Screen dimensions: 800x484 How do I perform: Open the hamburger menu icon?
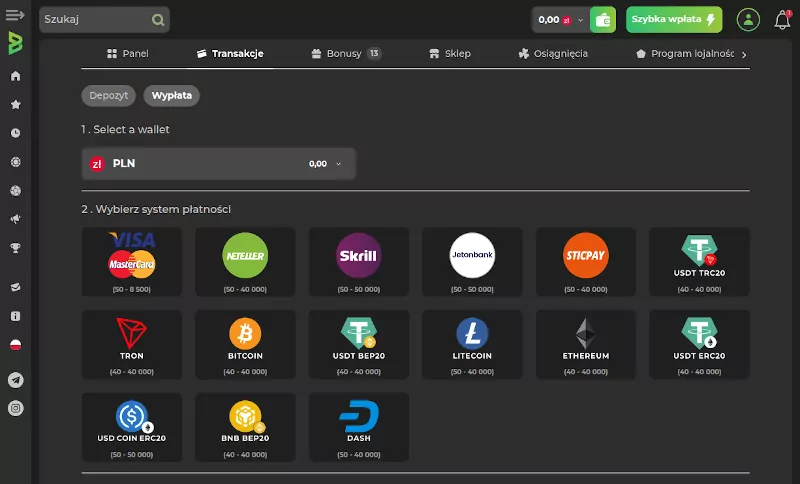(15, 15)
